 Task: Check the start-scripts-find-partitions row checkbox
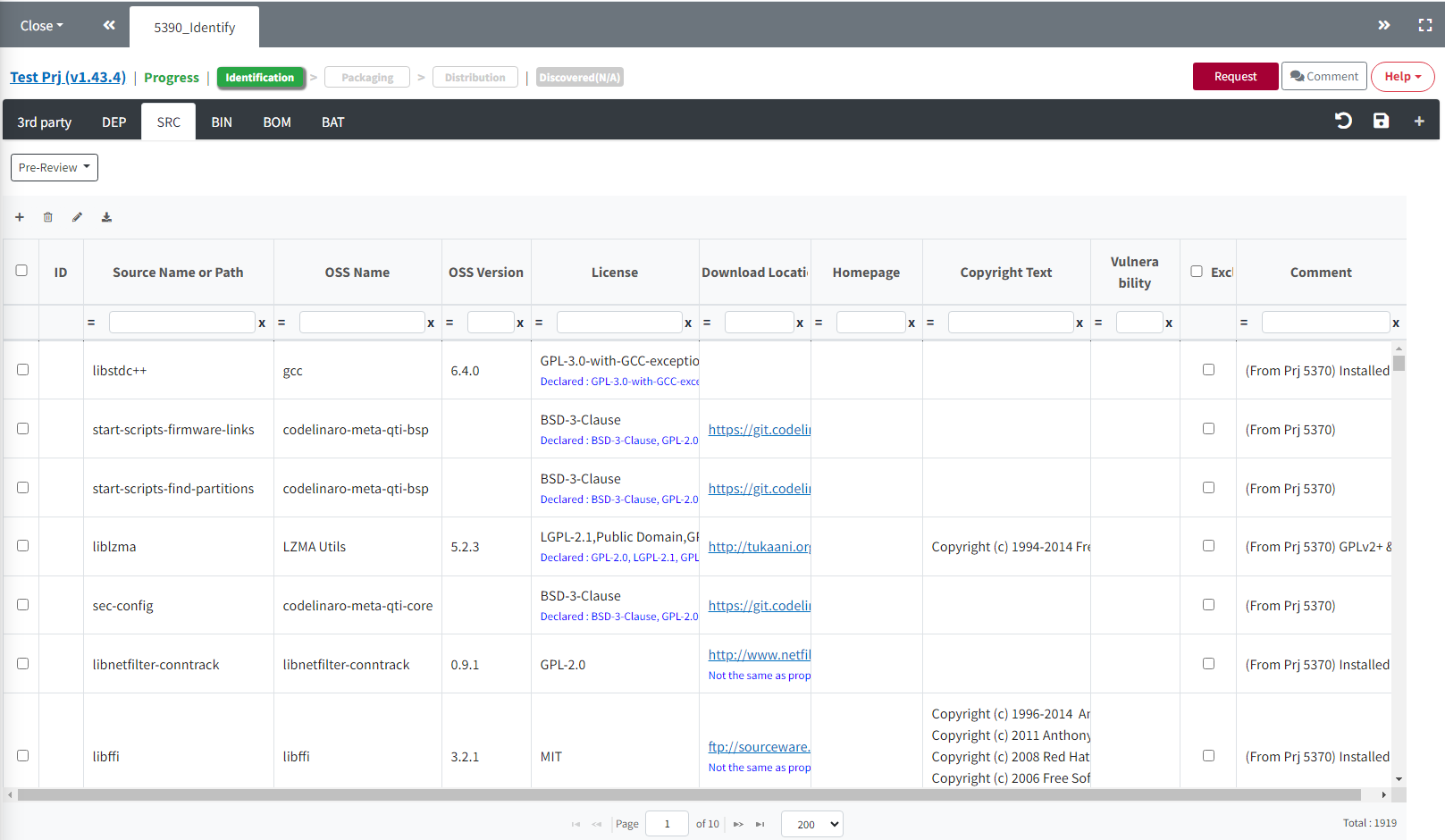22,487
